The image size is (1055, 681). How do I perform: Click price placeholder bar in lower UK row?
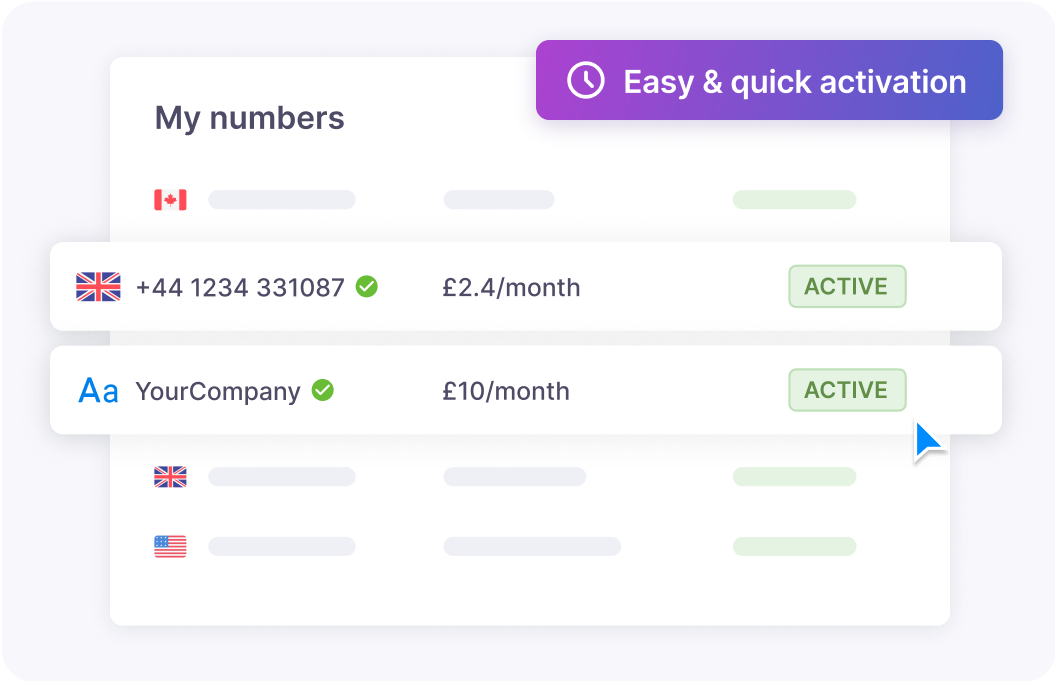[x=515, y=476]
